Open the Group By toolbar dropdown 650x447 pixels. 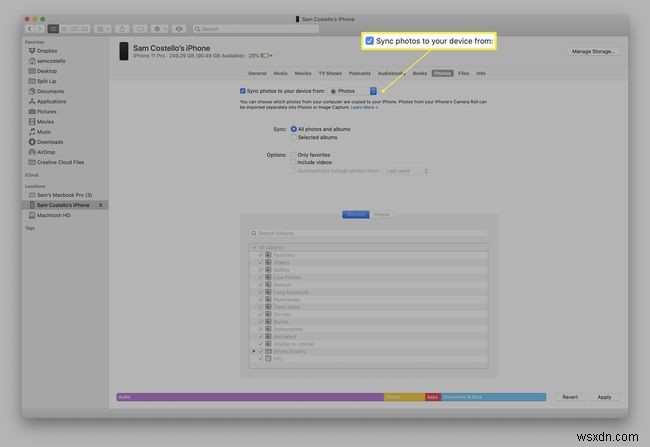103,29
